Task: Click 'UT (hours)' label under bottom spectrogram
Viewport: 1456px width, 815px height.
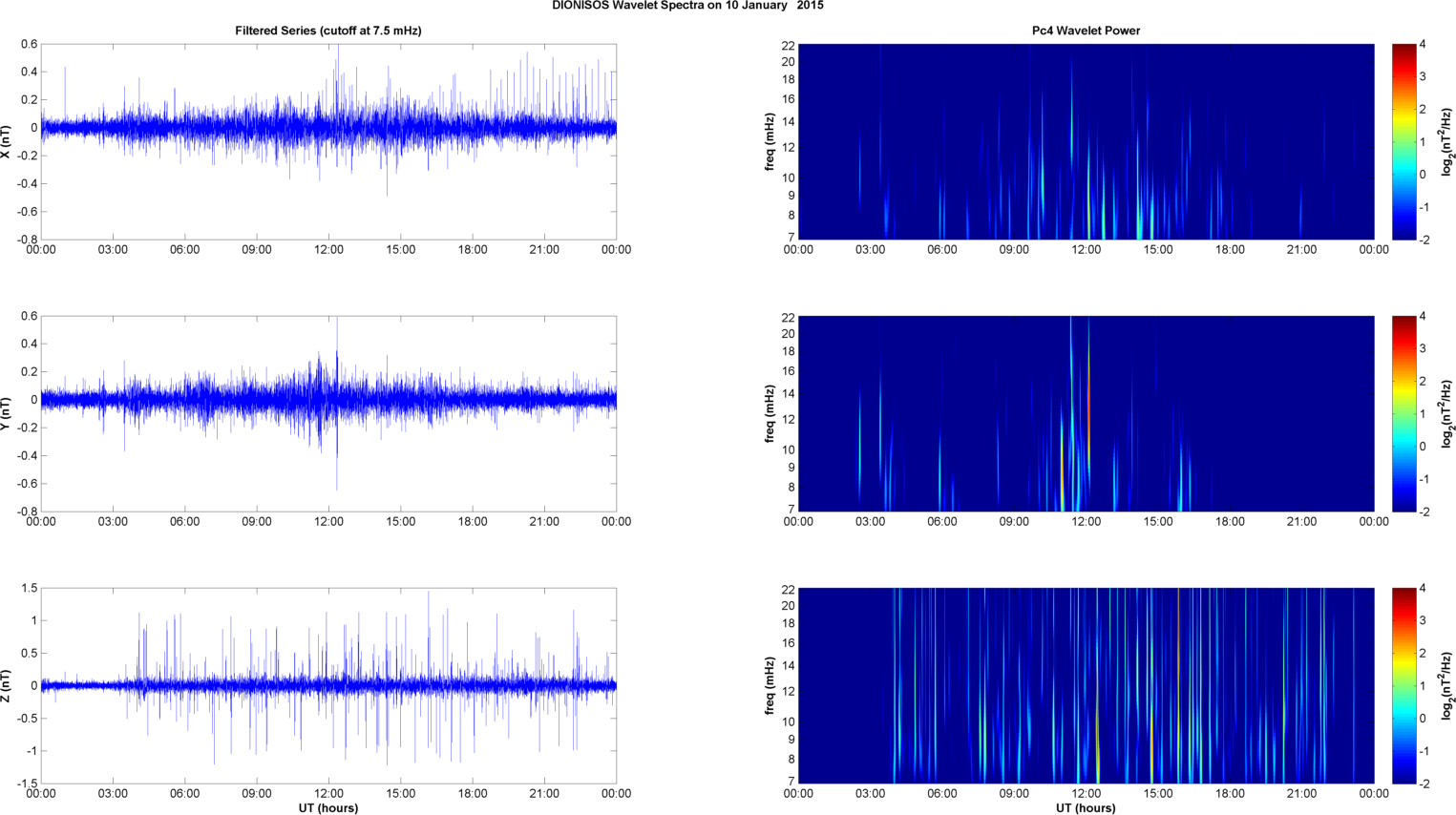Action: coord(1086,807)
